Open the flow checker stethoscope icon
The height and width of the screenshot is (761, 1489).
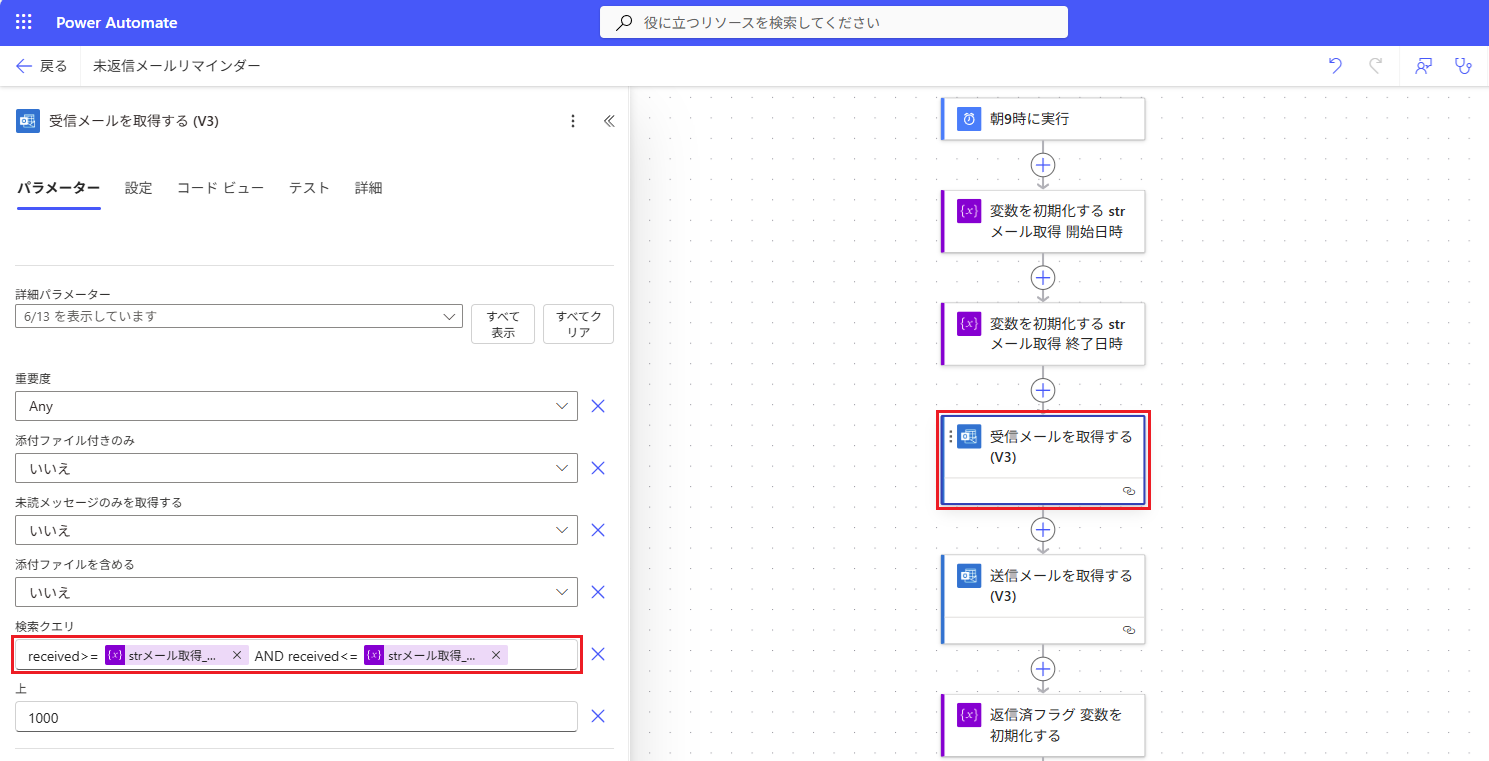1464,66
